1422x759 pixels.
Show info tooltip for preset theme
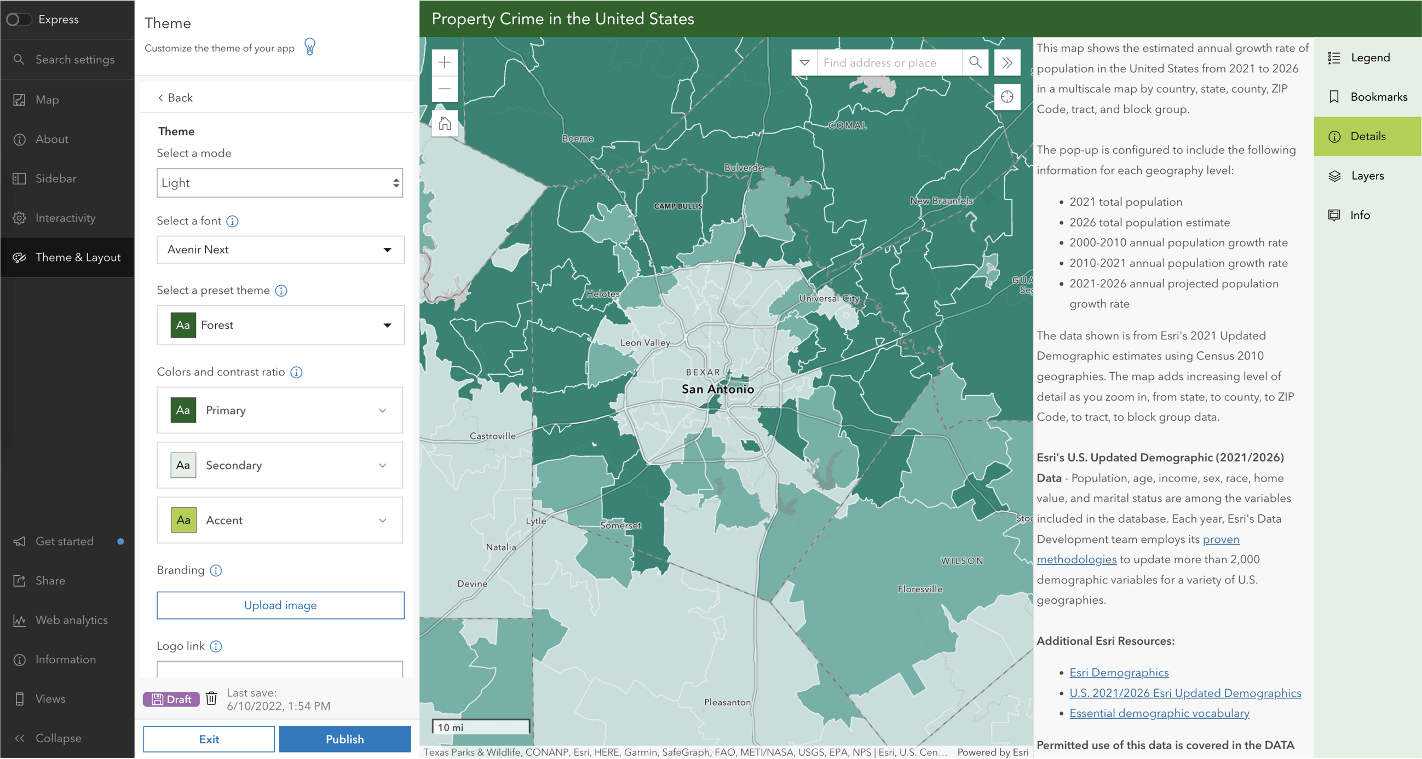[281, 291]
